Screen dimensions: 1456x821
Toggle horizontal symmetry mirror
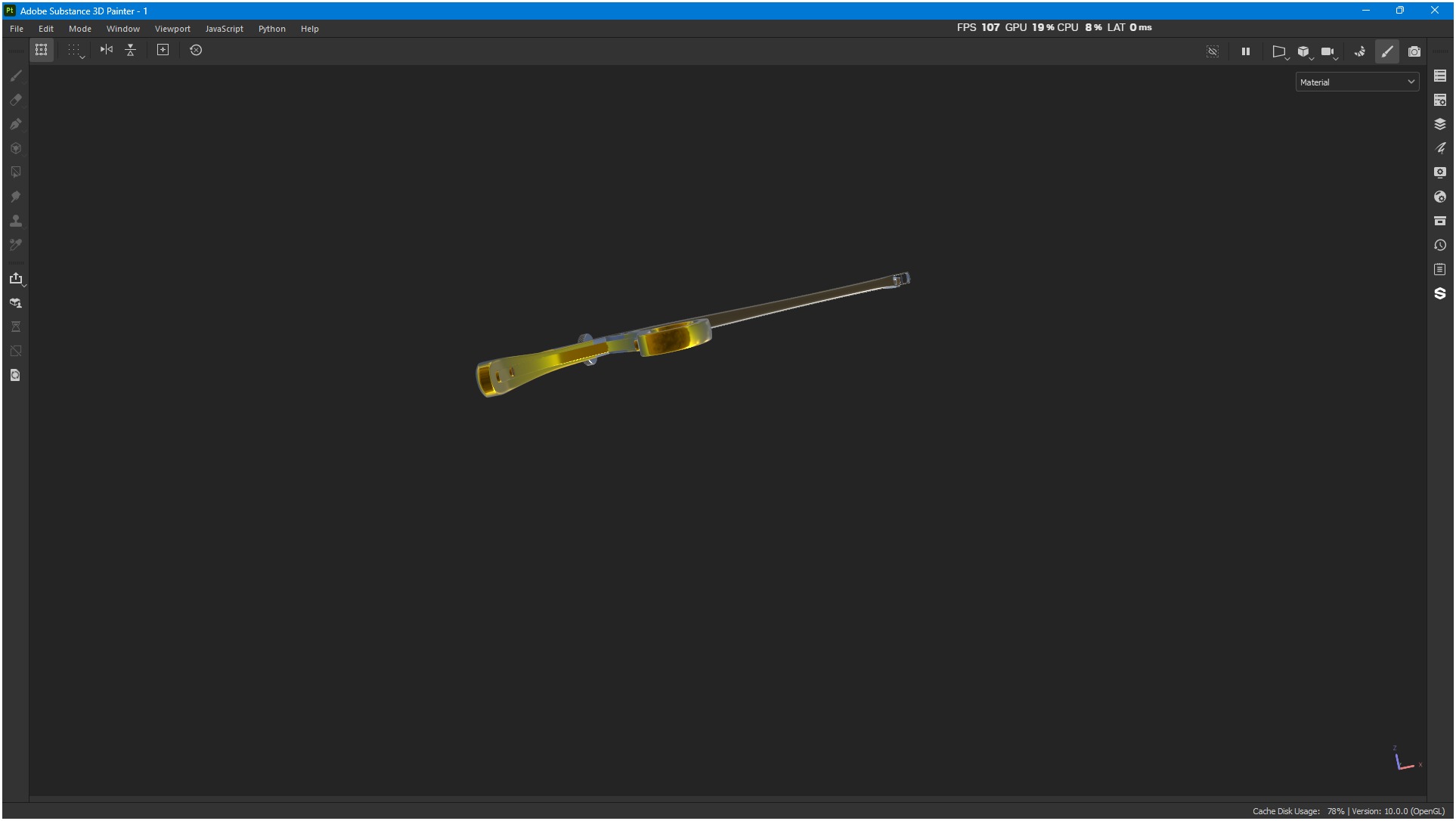[x=107, y=50]
